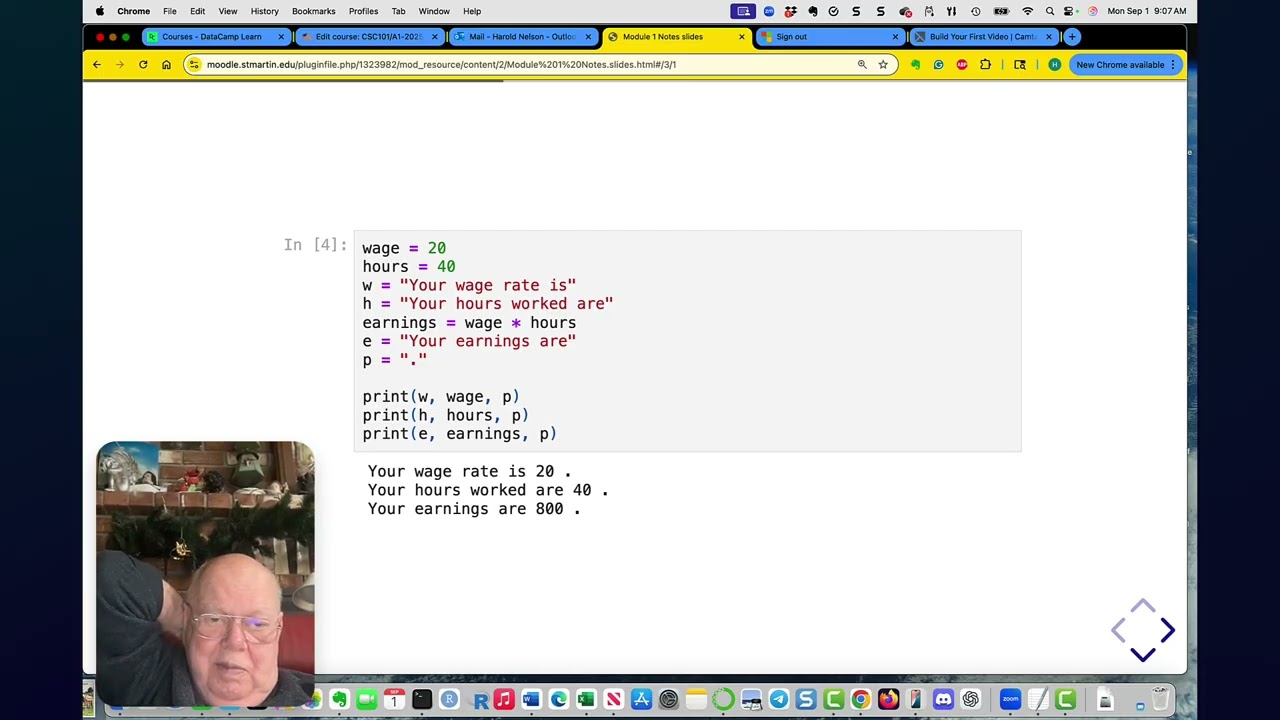
Task: Open Spotlight search in the menu bar
Action: (1049, 11)
